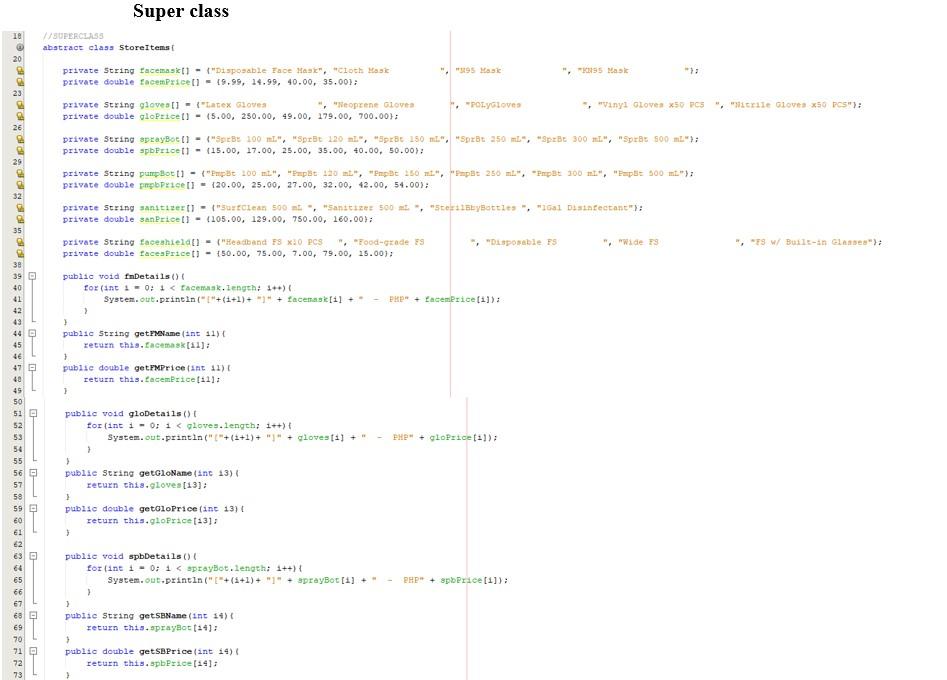Click the "SprBt 500 mL" string
The image size is (947, 680).
click(653, 140)
